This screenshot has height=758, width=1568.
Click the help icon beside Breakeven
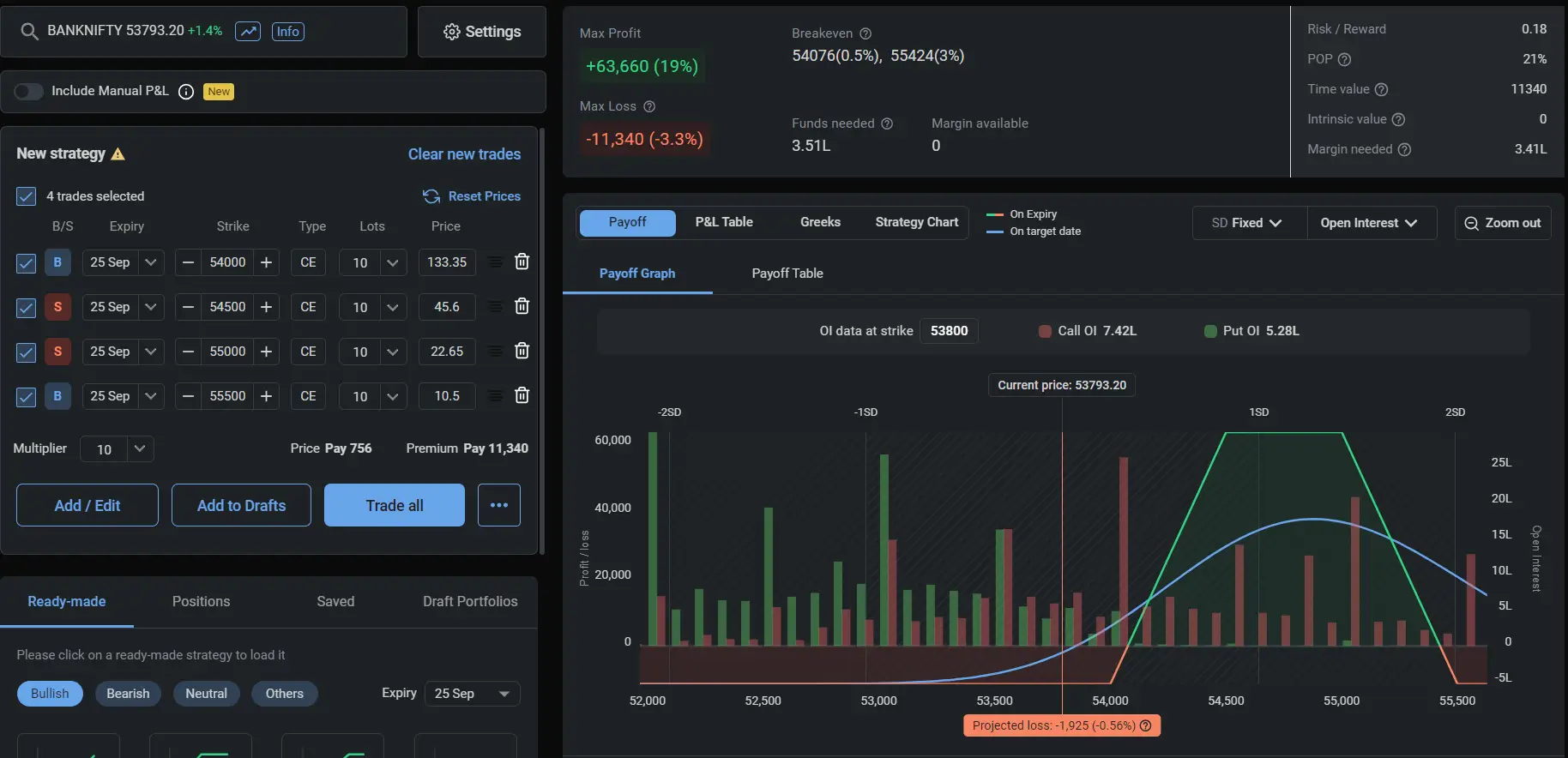click(865, 33)
